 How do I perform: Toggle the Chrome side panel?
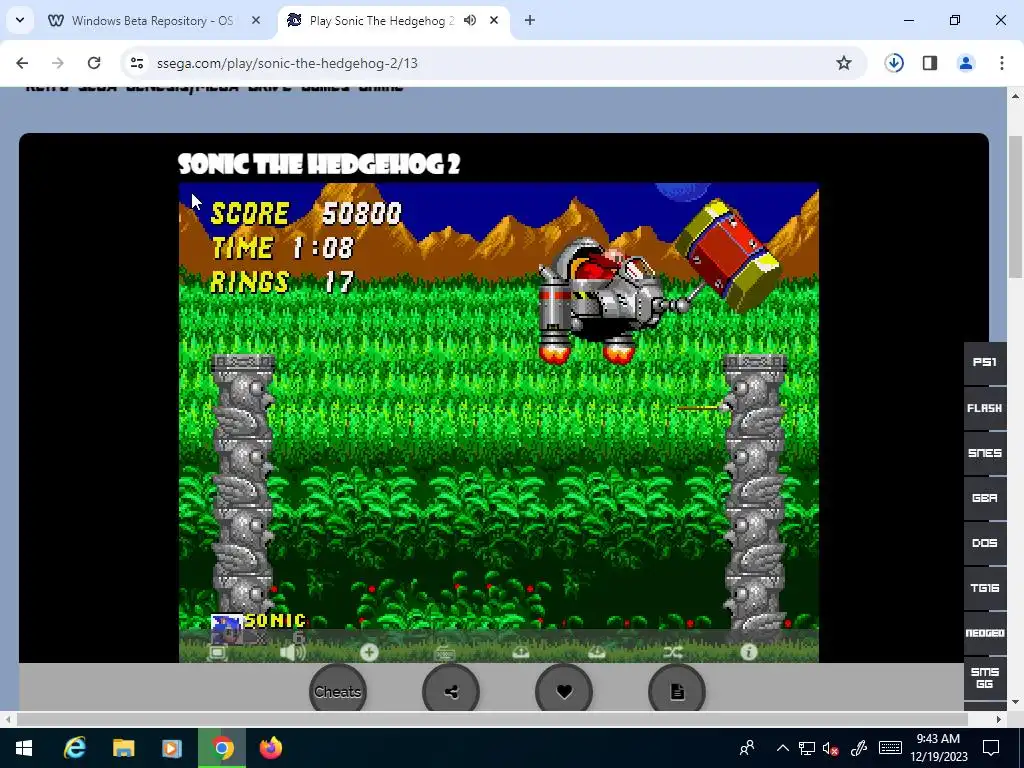(930, 63)
